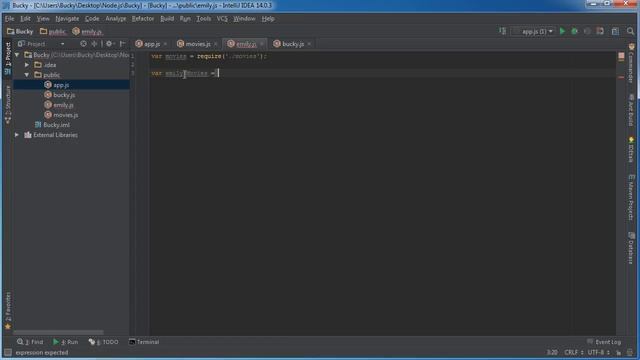The height and width of the screenshot is (360, 640).
Task: Expand External Libraries node
Action: [17, 135]
